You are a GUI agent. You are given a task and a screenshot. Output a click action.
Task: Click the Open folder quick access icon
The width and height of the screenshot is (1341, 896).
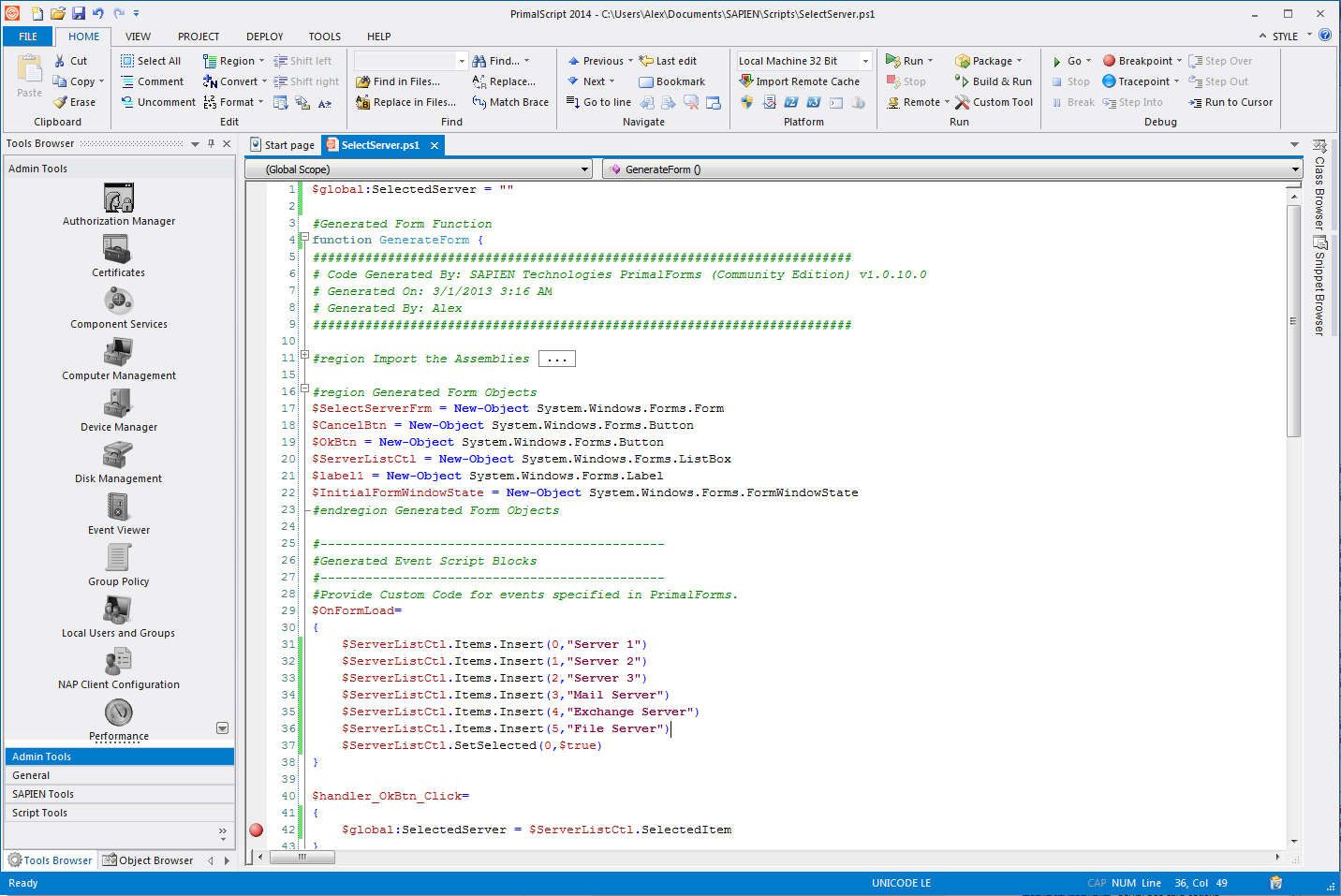click(x=58, y=13)
